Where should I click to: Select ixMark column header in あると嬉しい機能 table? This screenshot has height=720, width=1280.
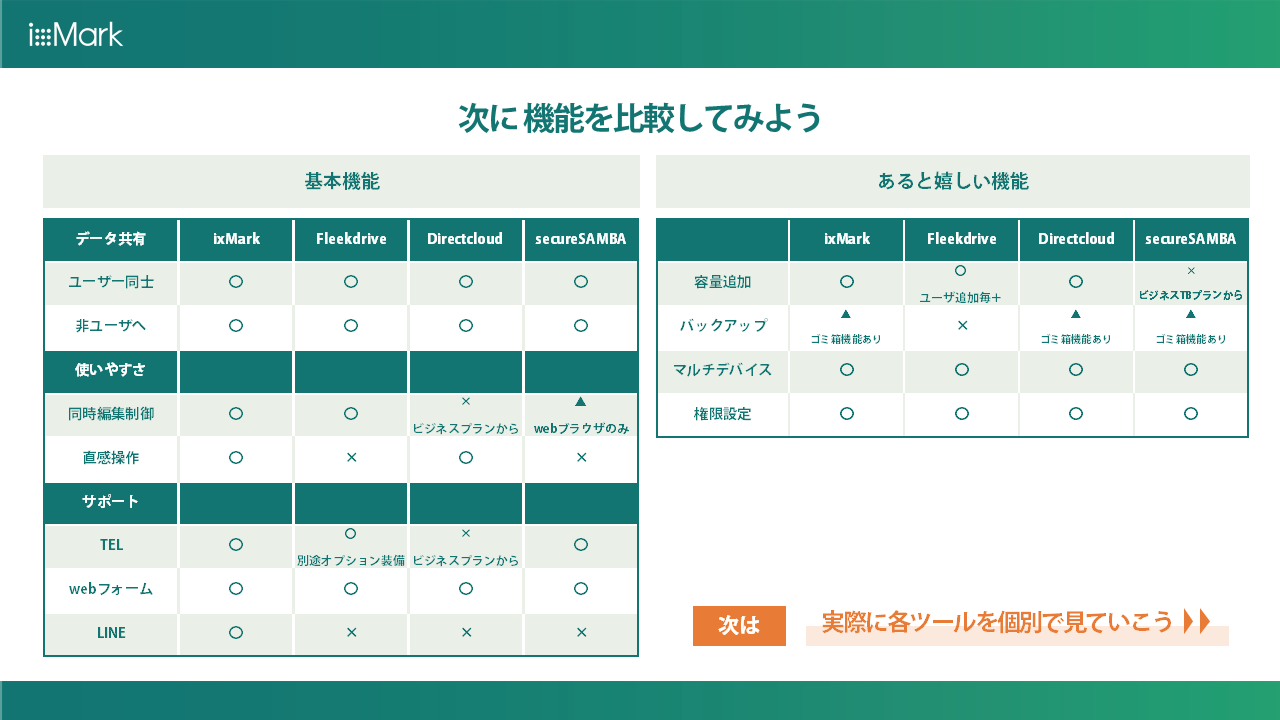(847, 239)
